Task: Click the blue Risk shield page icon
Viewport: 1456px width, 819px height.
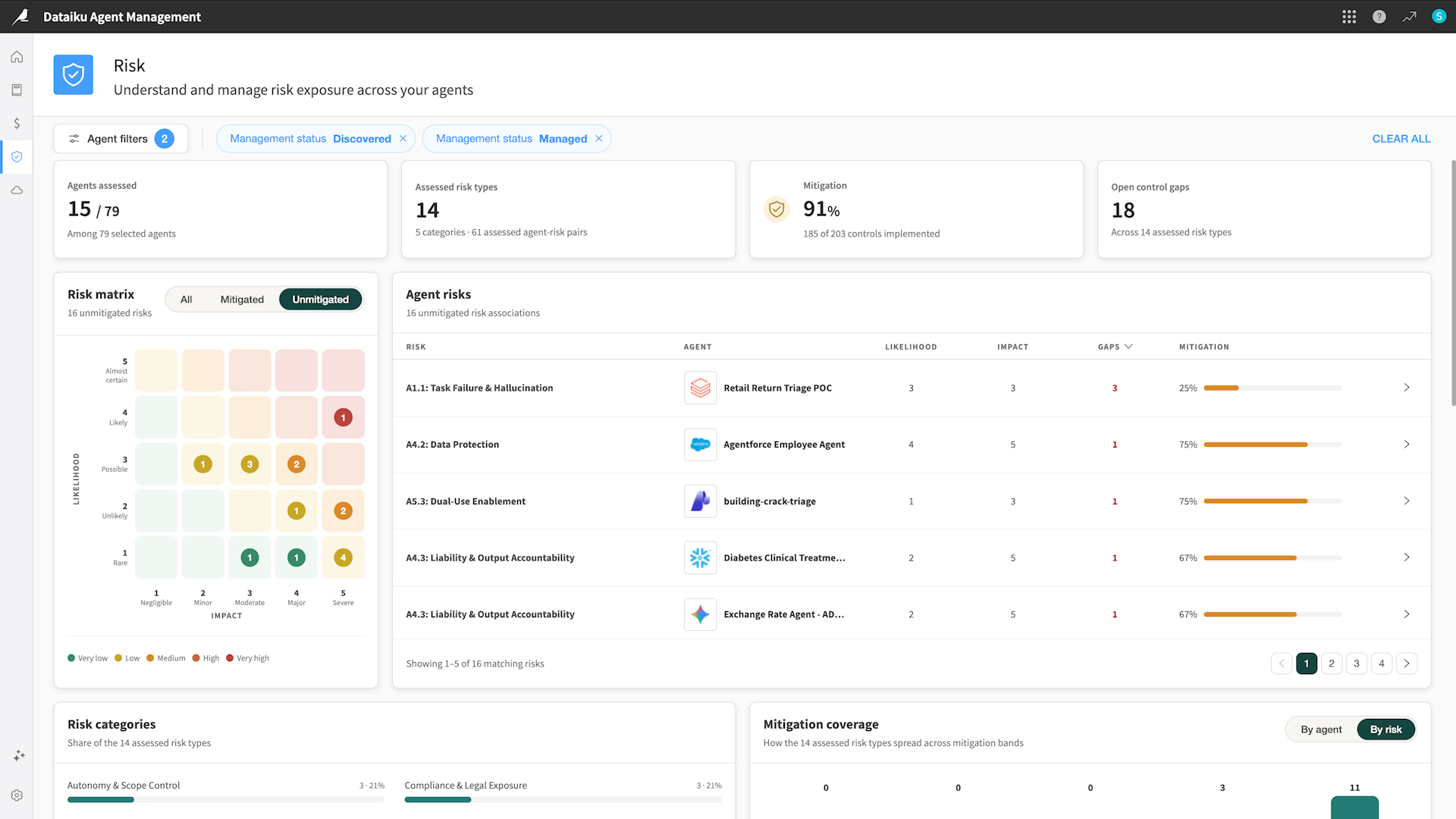Action: coord(73,74)
